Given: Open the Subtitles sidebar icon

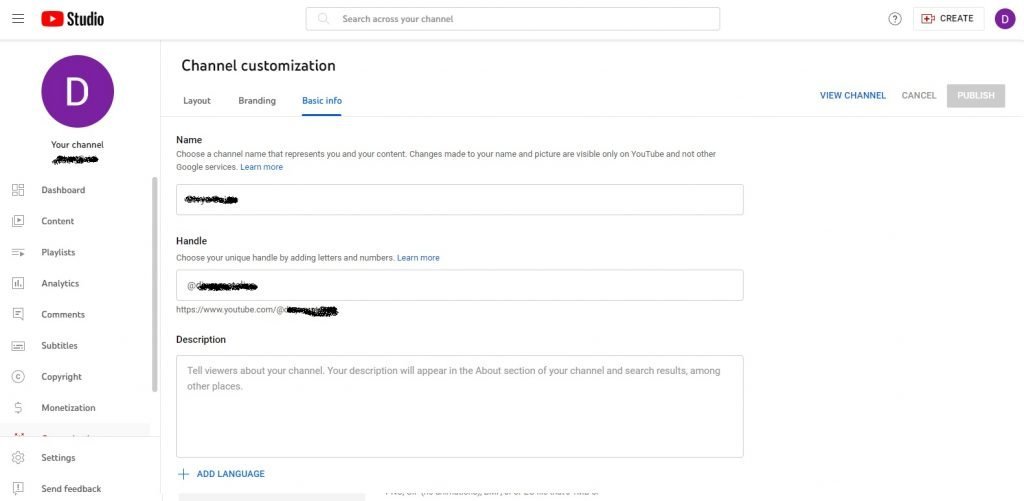Looking at the screenshot, I should click(x=18, y=346).
